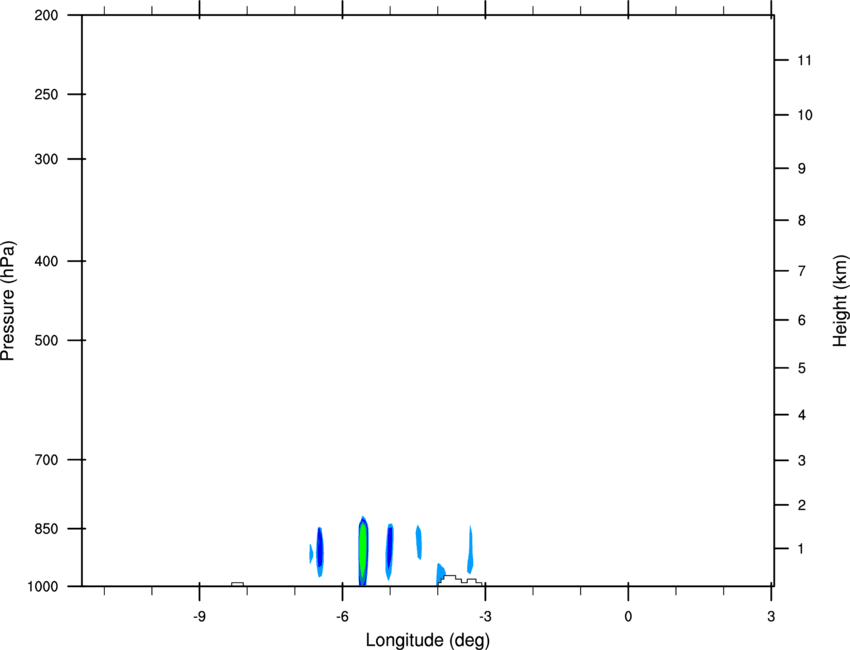
Task: Click the 'Height (km)' axis title
Action: tap(840, 301)
